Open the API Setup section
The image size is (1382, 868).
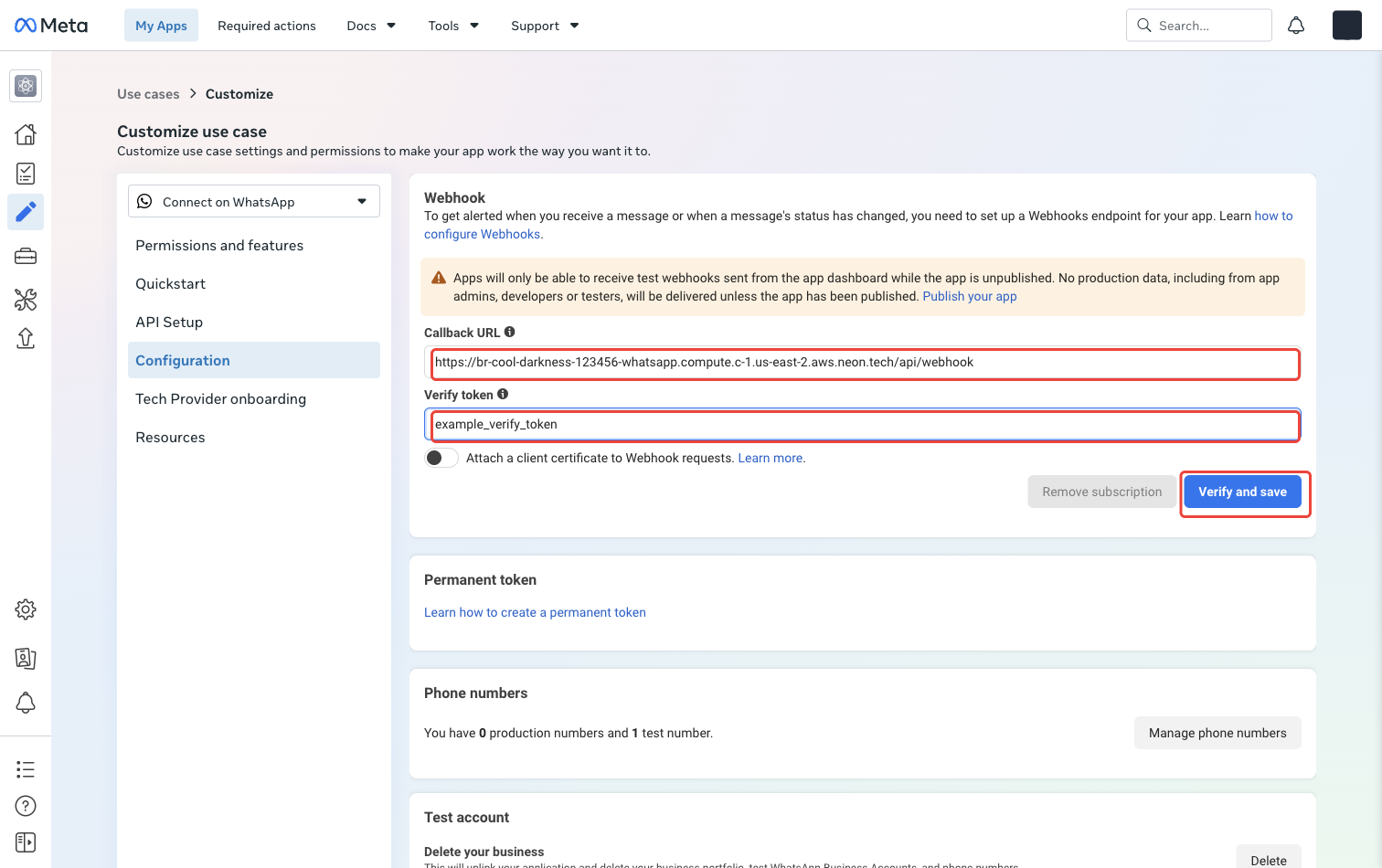click(254, 323)
